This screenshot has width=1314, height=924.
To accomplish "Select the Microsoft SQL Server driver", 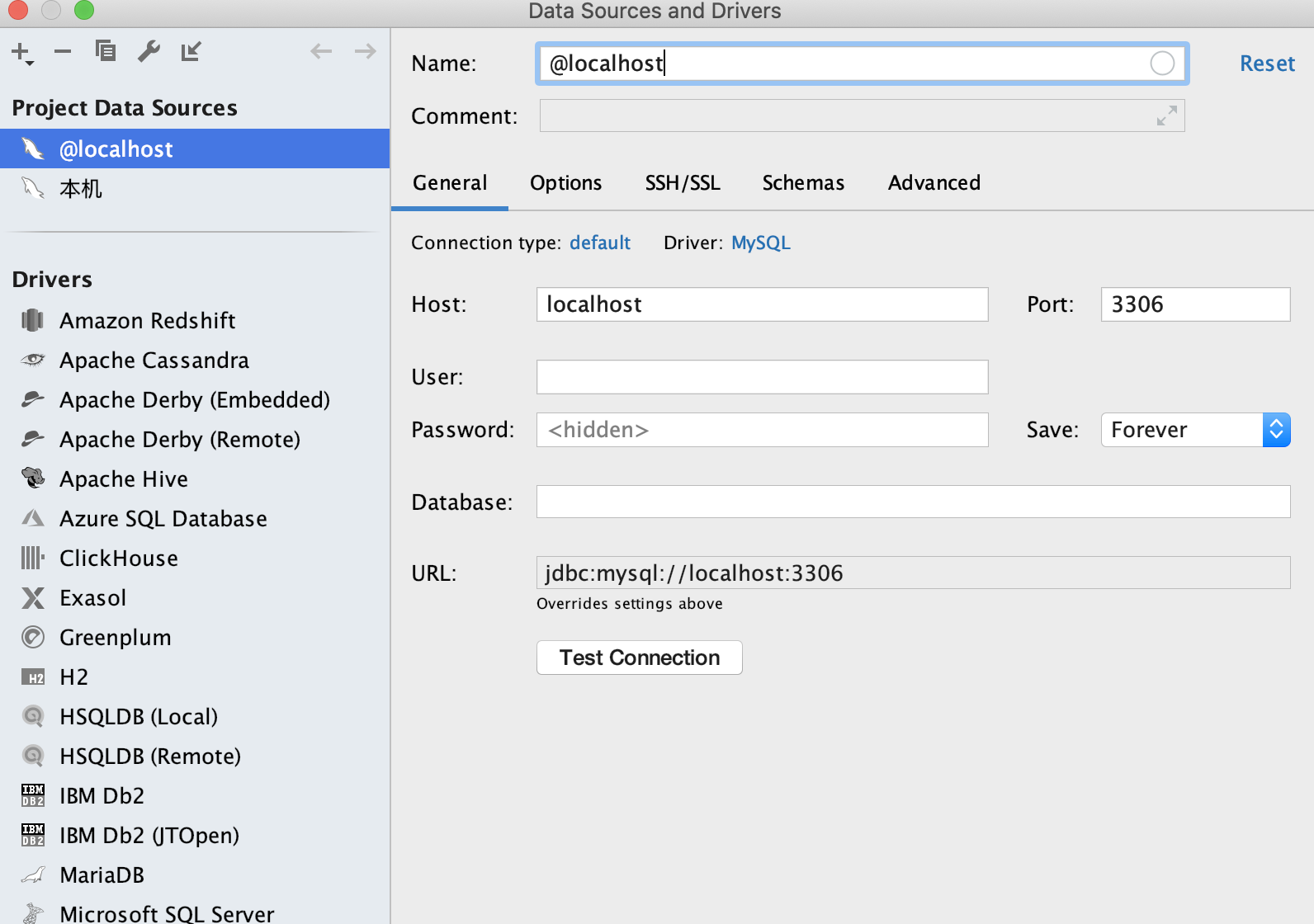I will [x=195, y=911].
